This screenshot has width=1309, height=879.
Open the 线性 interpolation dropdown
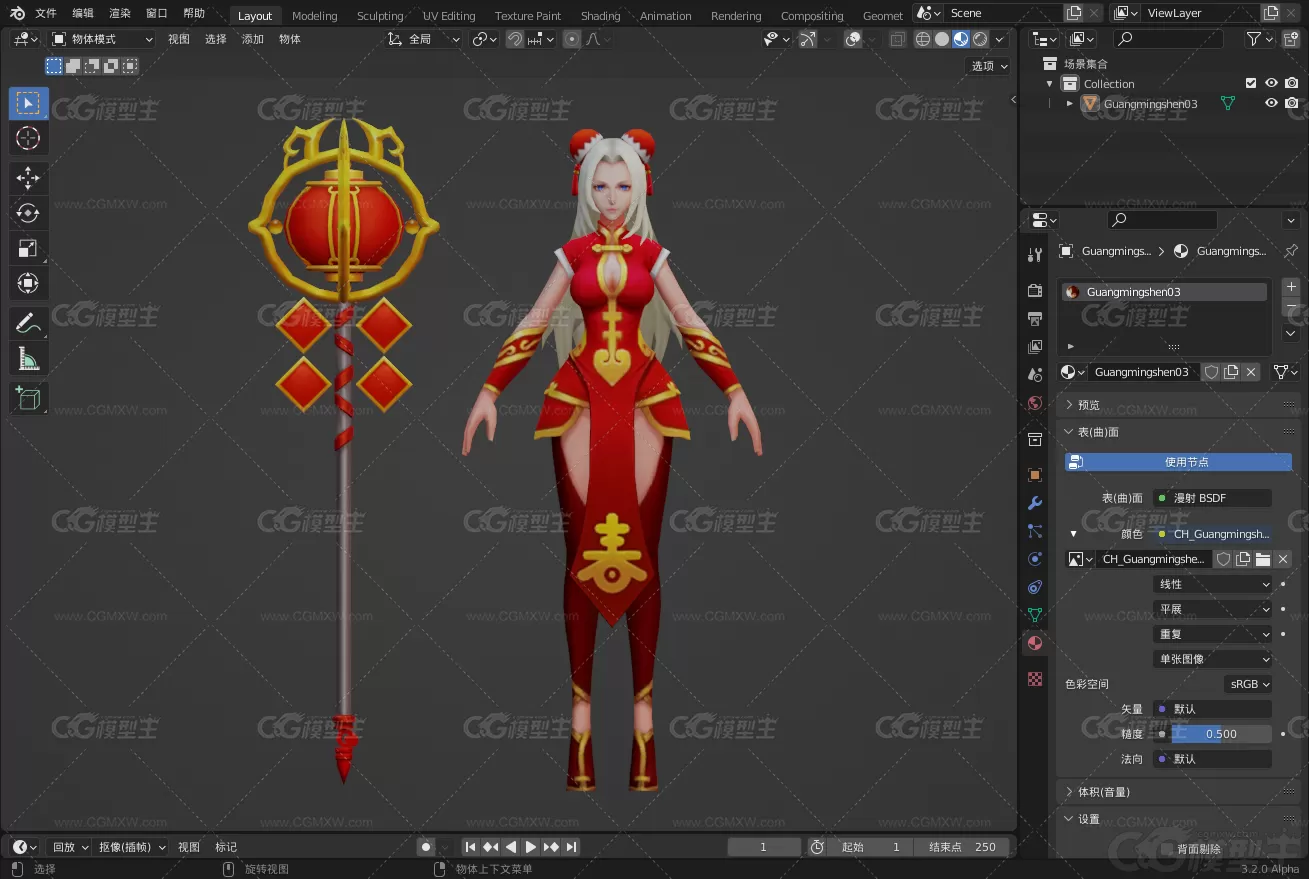click(1213, 584)
